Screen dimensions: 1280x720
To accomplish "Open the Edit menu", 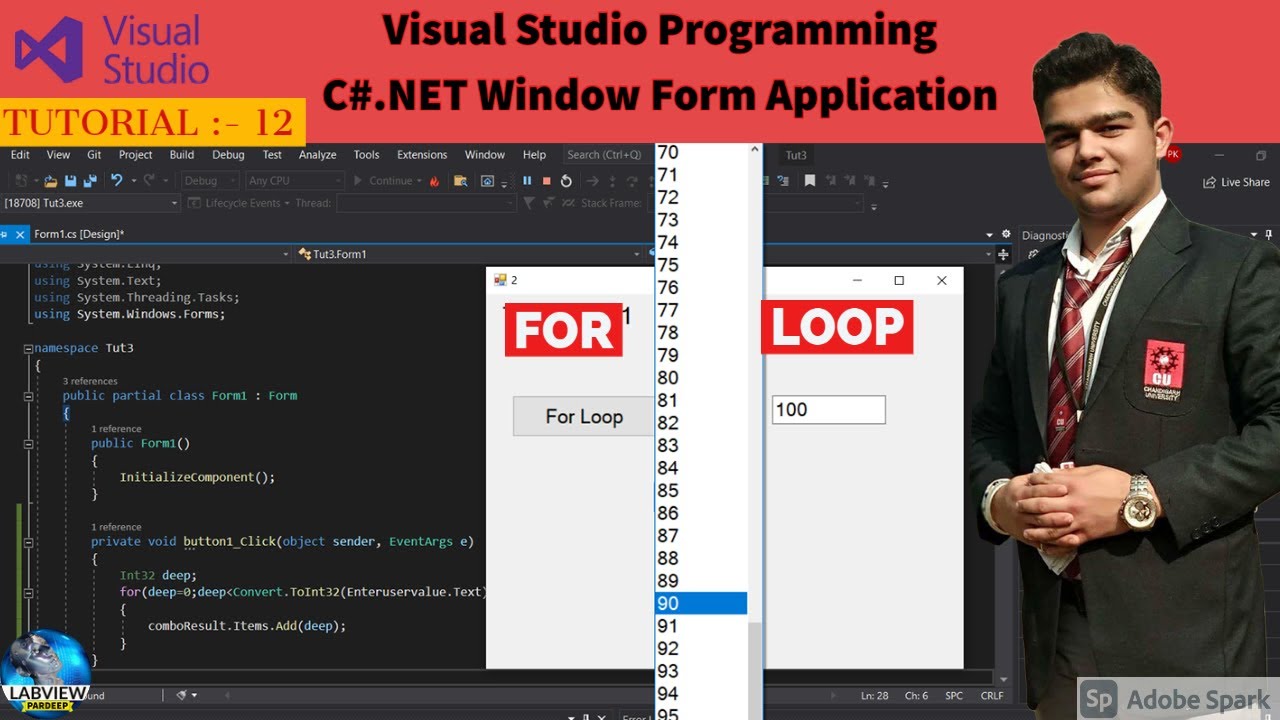I will (x=20, y=155).
